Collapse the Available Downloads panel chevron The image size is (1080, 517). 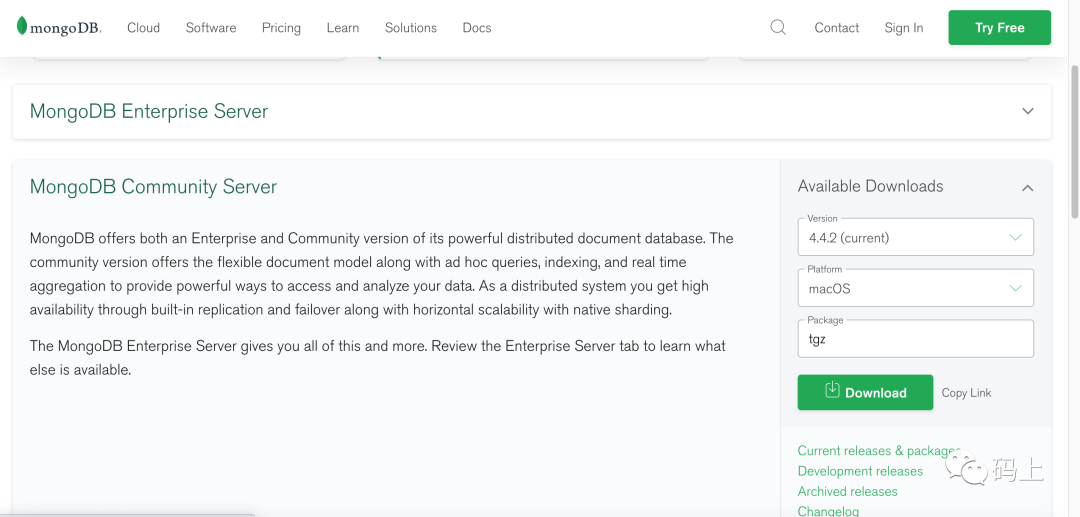[x=1027, y=187]
